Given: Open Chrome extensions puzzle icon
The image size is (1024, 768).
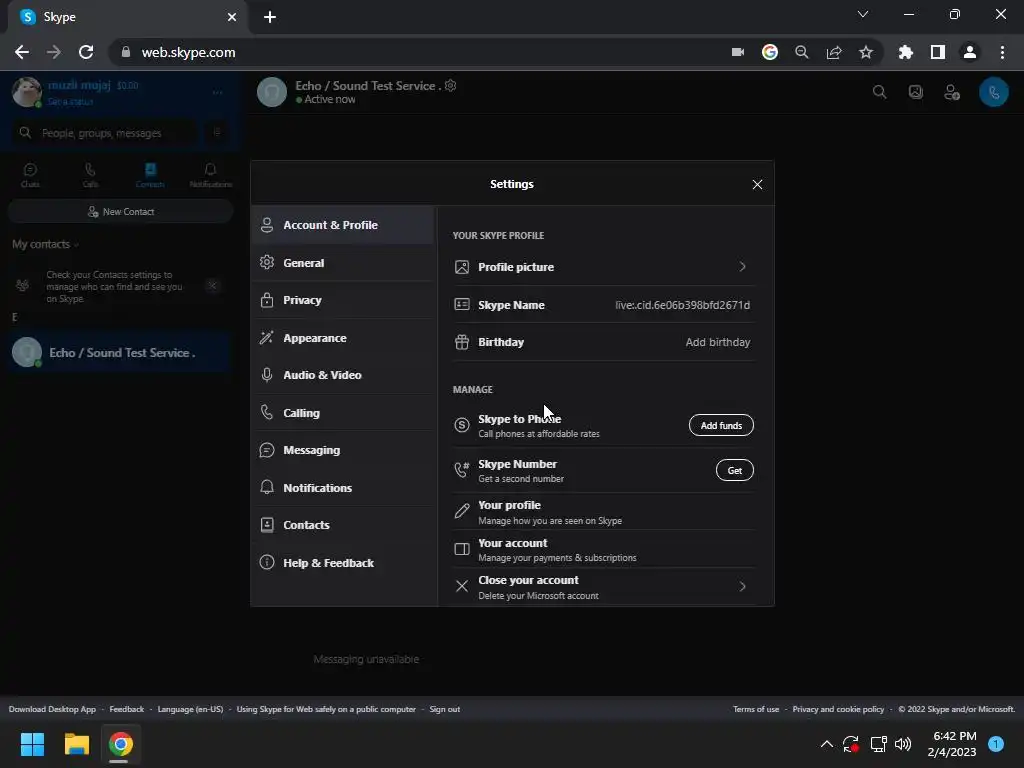Looking at the screenshot, I should pos(905,52).
